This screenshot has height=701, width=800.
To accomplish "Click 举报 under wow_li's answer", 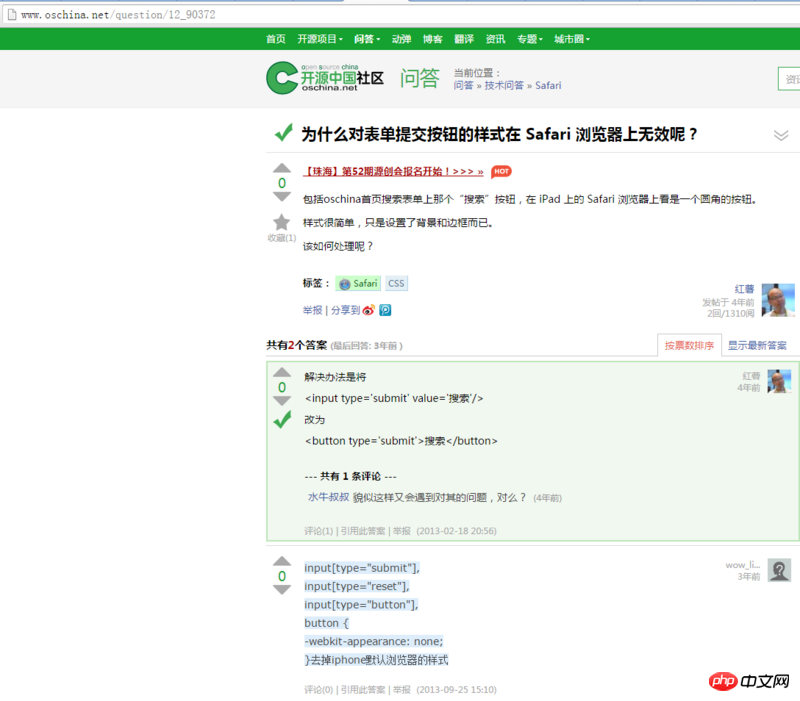I will point(402,689).
